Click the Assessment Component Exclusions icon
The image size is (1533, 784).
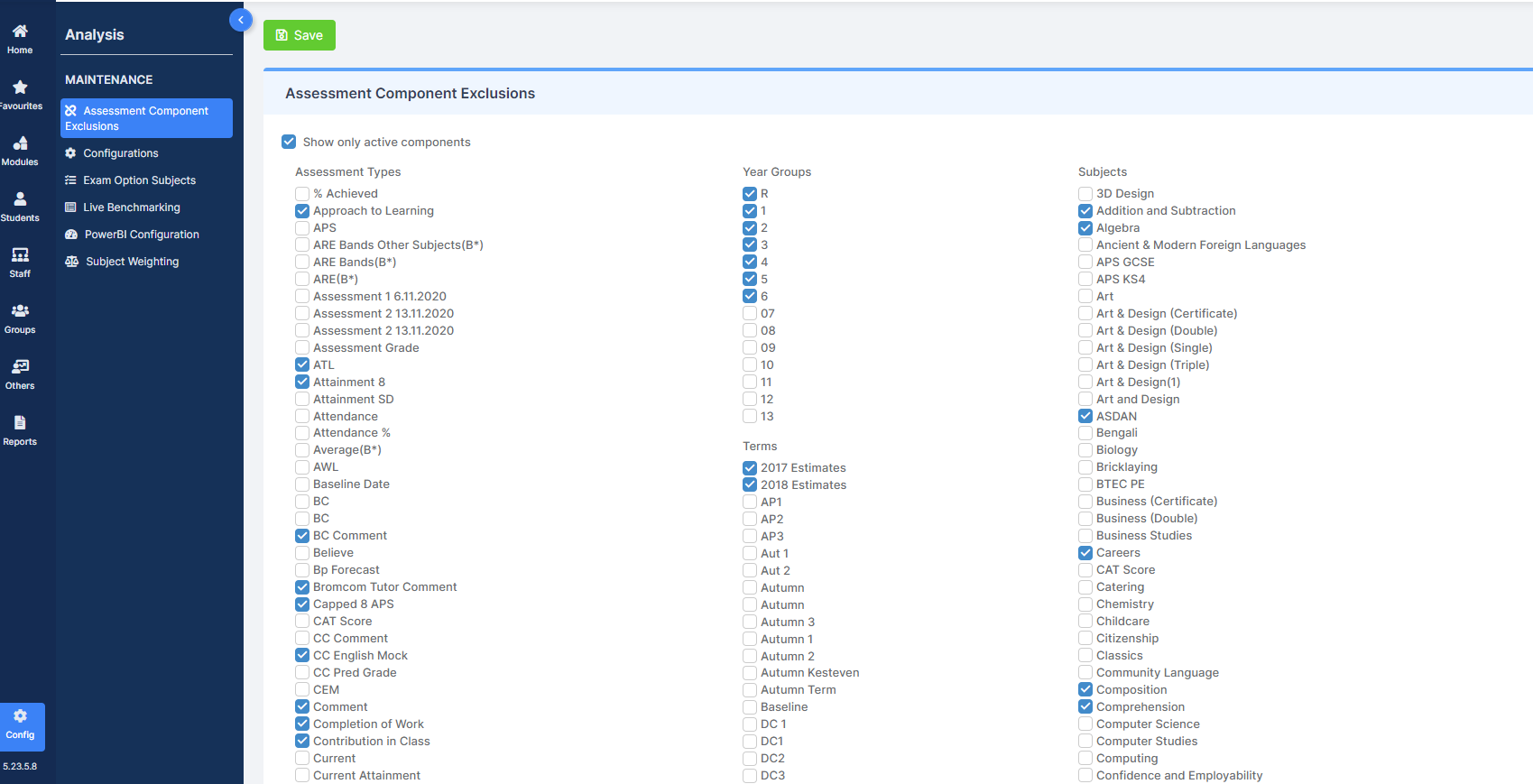coord(70,111)
